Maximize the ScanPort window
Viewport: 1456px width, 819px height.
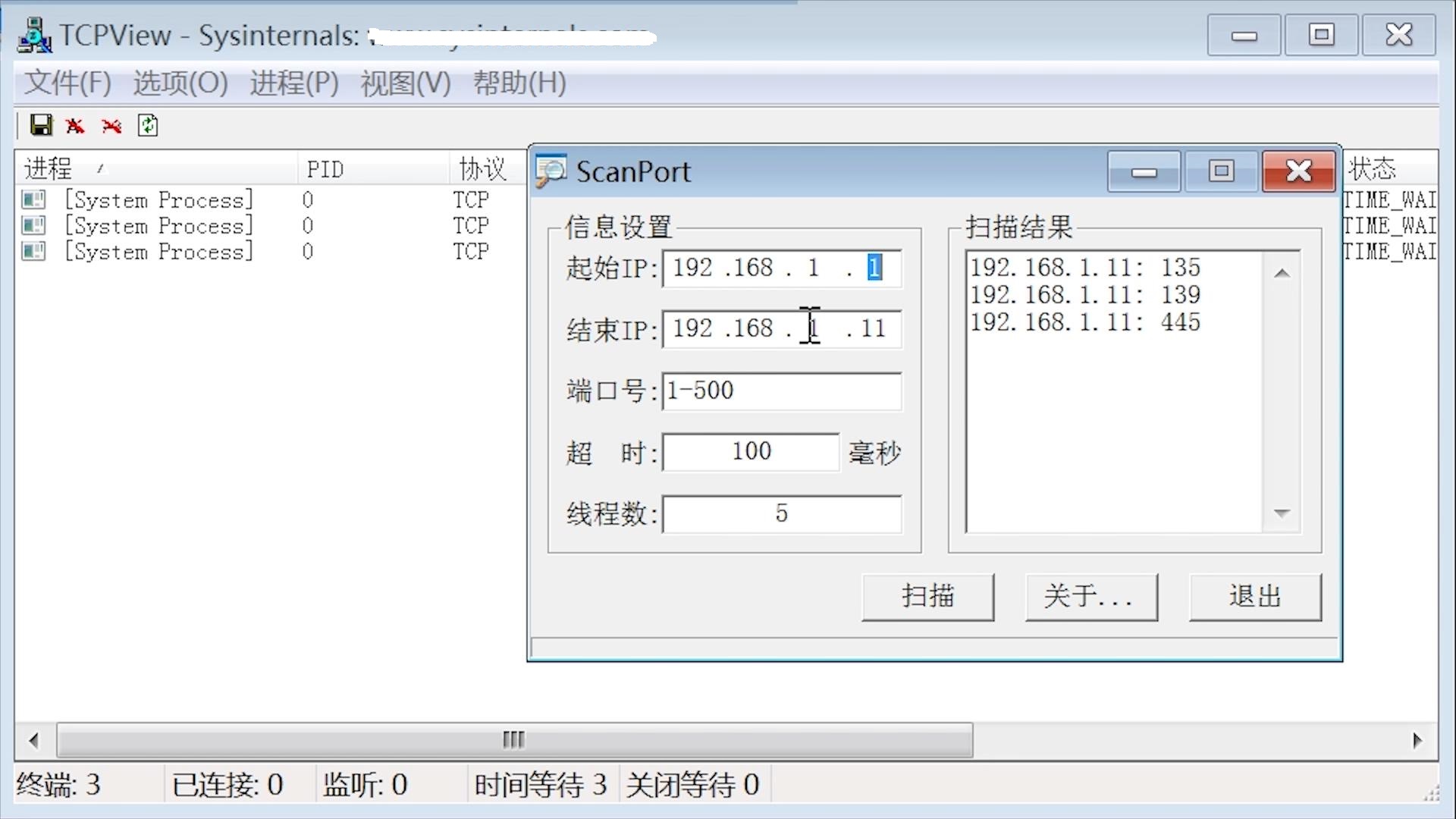pyautogui.click(x=1221, y=171)
